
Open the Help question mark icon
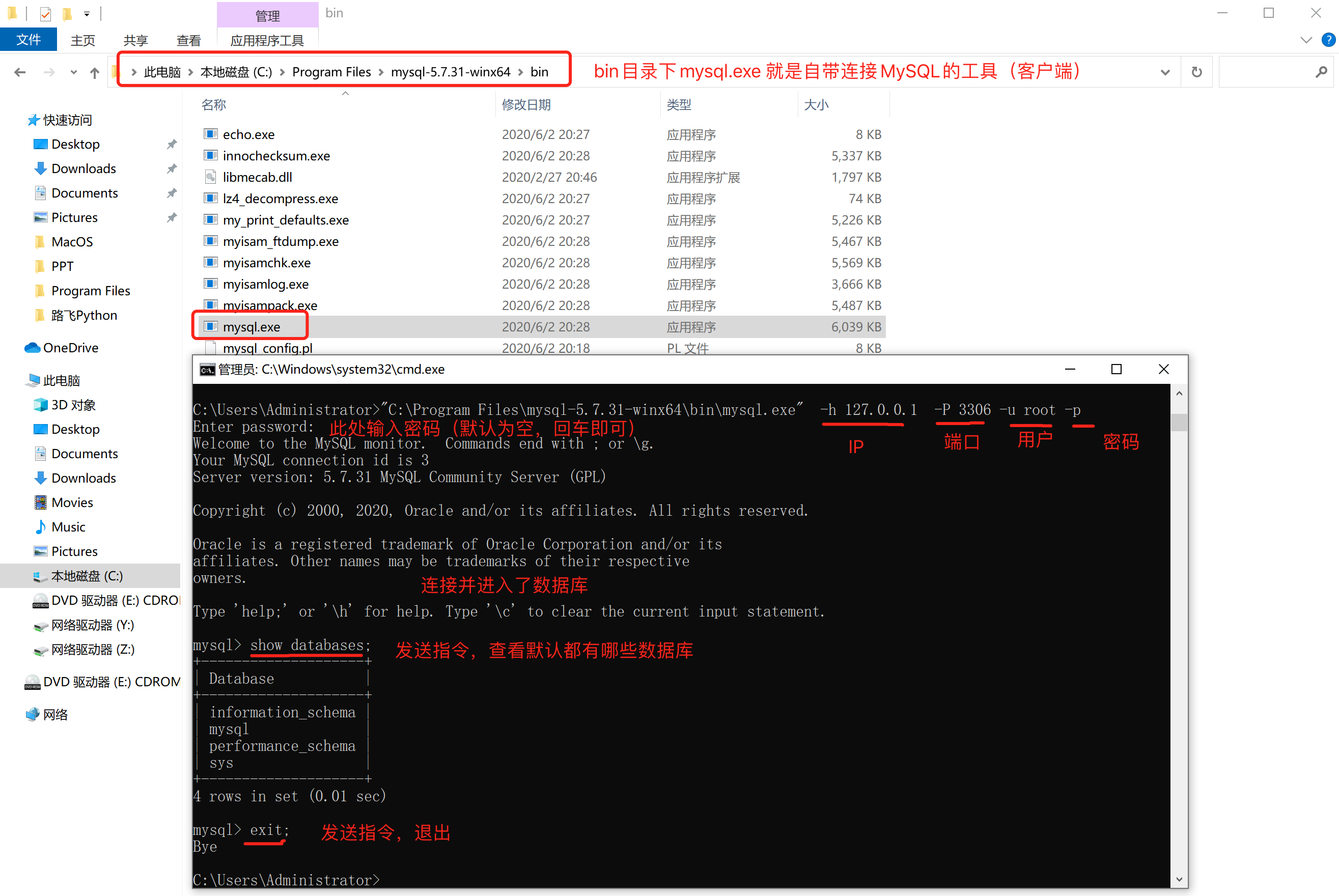(1328, 39)
